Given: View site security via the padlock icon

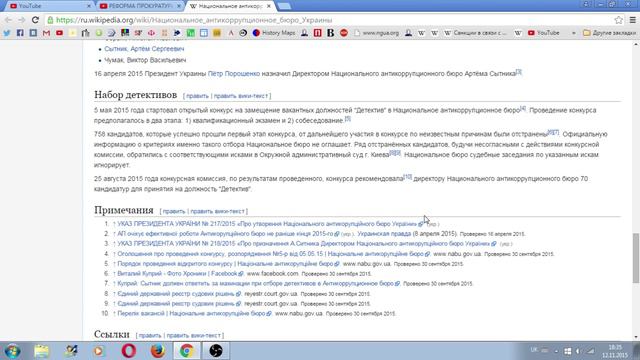Looking at the screenshot, I should pos(50,20).
